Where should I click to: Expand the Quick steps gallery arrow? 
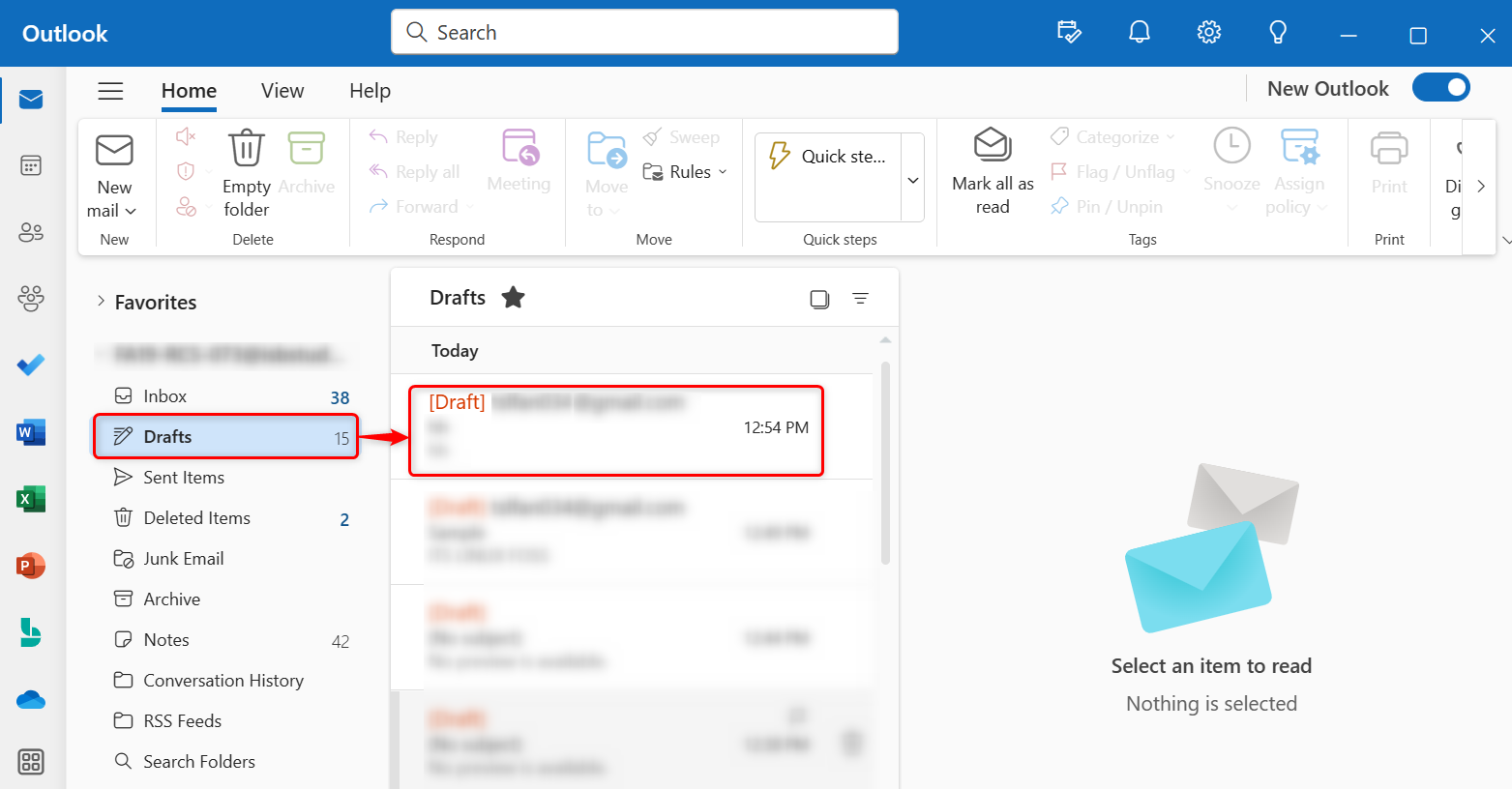912,180
